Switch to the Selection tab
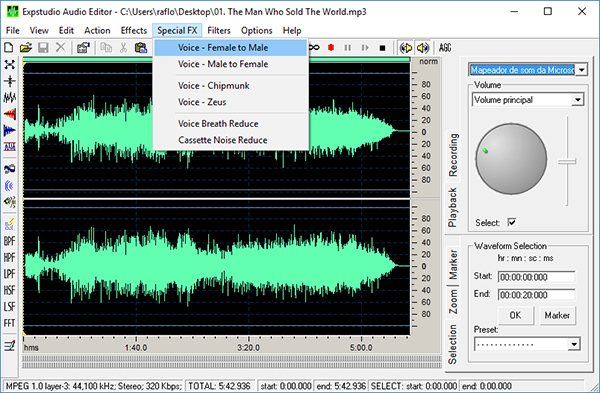The width and height of the screenshot is (600, 393). pos(453,344)
